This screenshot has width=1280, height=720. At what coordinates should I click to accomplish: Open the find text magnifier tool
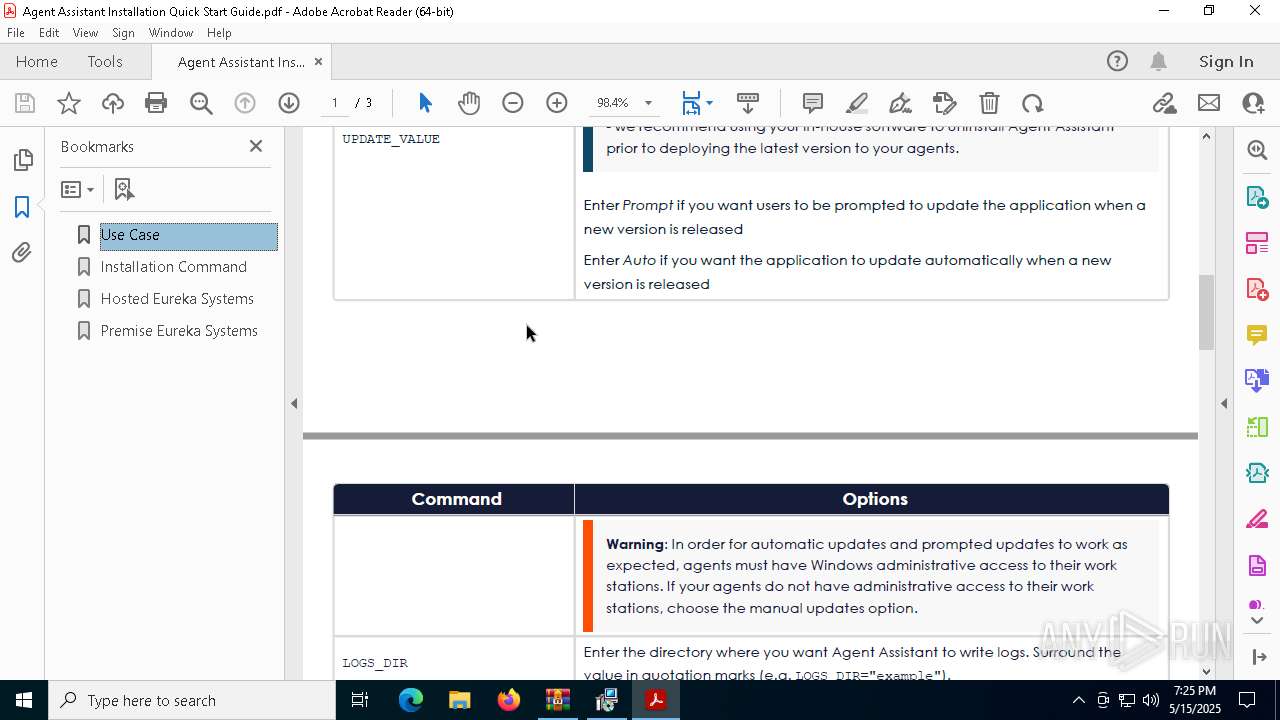coord(201,103)
